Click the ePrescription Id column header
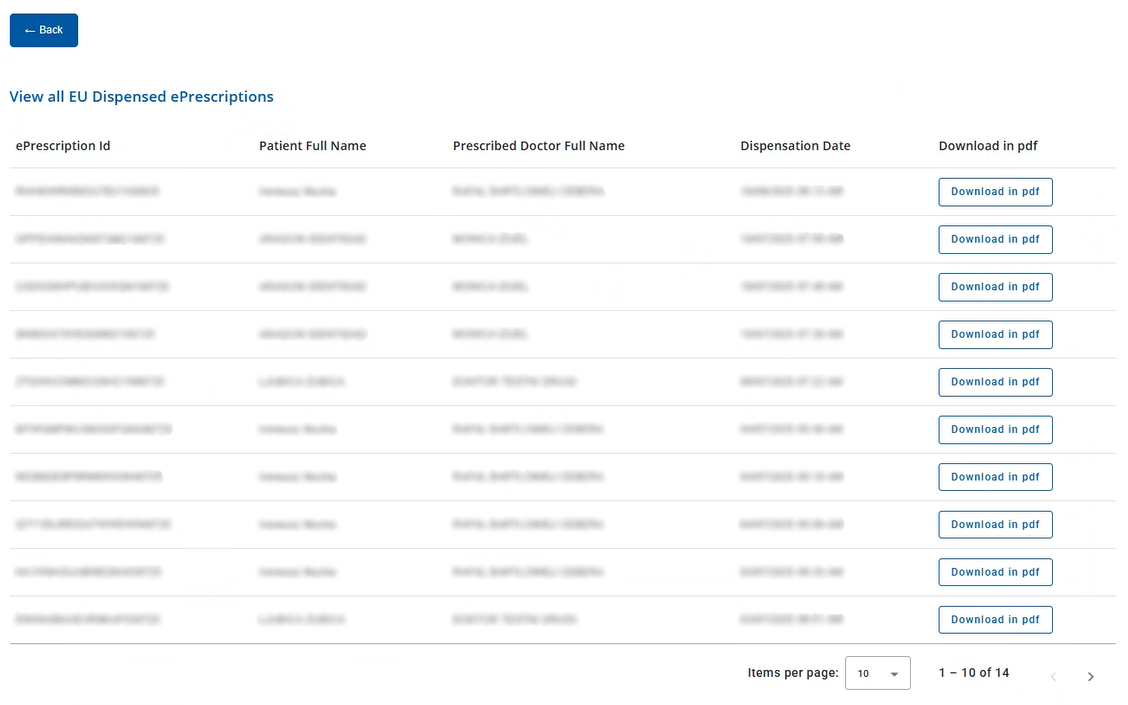The image size is (1128, 705). [x=63, y=146]
